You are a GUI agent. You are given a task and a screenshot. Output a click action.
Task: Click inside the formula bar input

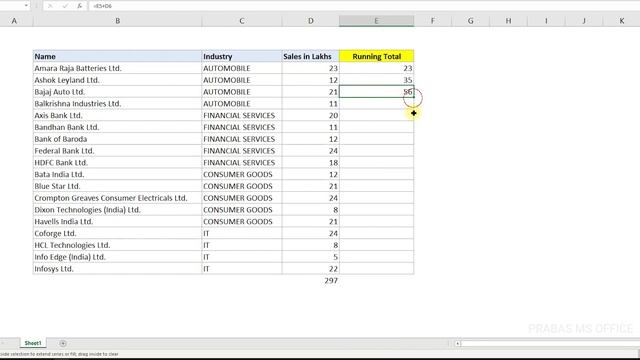point(363,6)
